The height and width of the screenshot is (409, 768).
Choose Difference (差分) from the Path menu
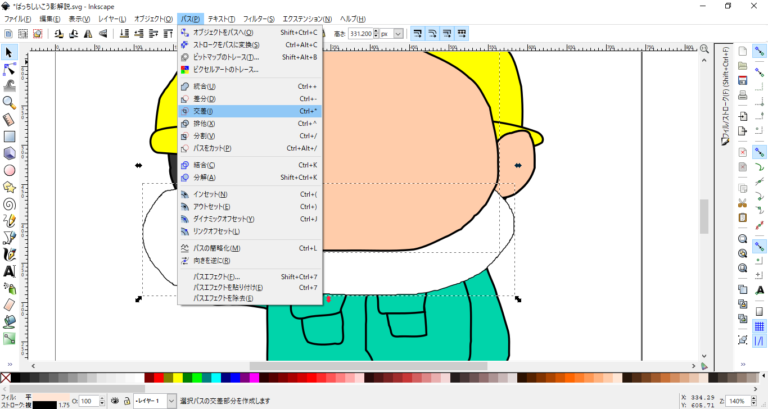coord(250,99)
